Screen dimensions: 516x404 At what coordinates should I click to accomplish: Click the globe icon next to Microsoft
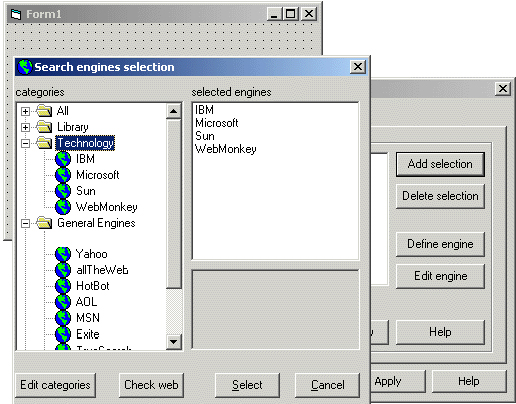coord(63,175)
